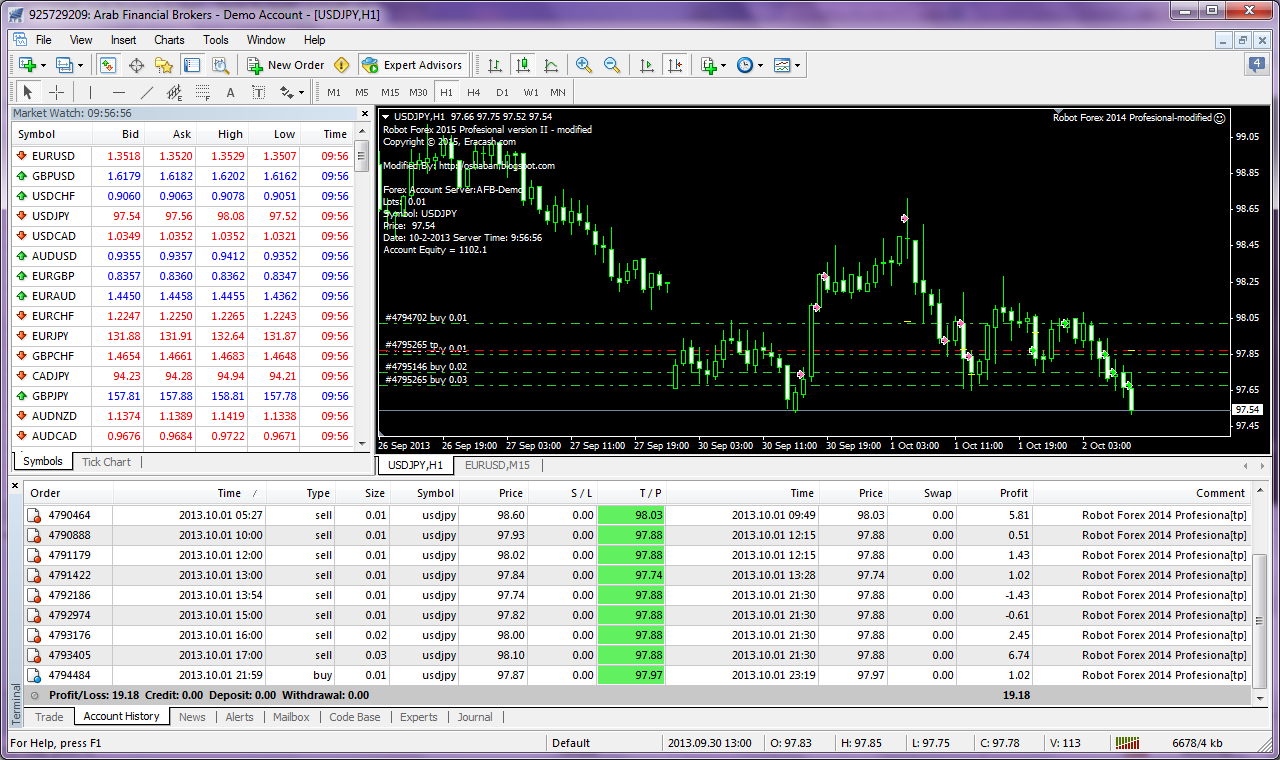This screenshot has width=1280, height=760.
Task: Open the Periods dropdown arrow
Action: pos(760,66)
